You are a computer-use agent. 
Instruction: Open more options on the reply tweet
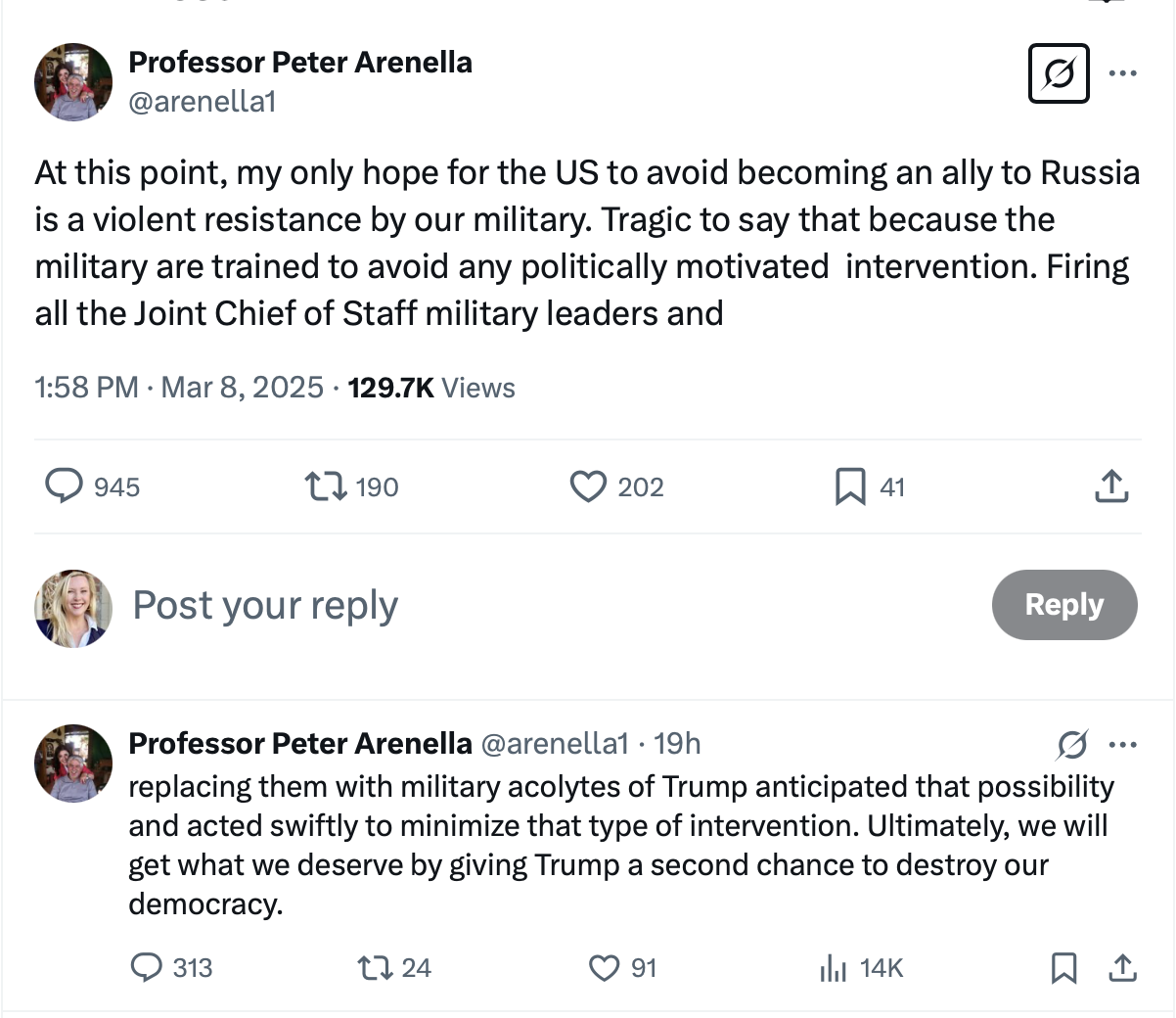(1122, 745)
